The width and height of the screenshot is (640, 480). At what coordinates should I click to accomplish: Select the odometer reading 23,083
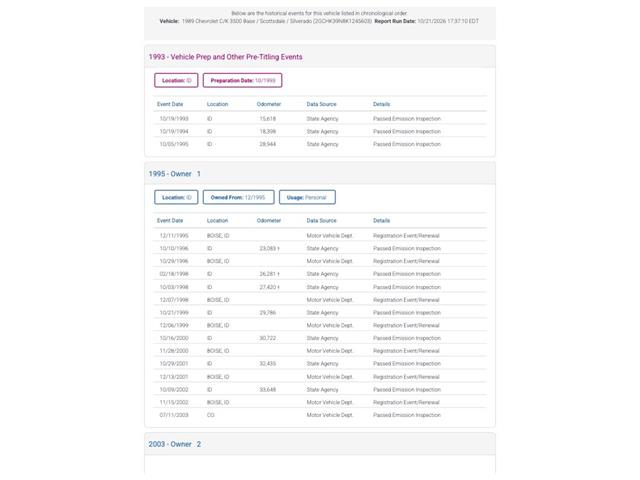pyautogui.click(x=268, y=248)
